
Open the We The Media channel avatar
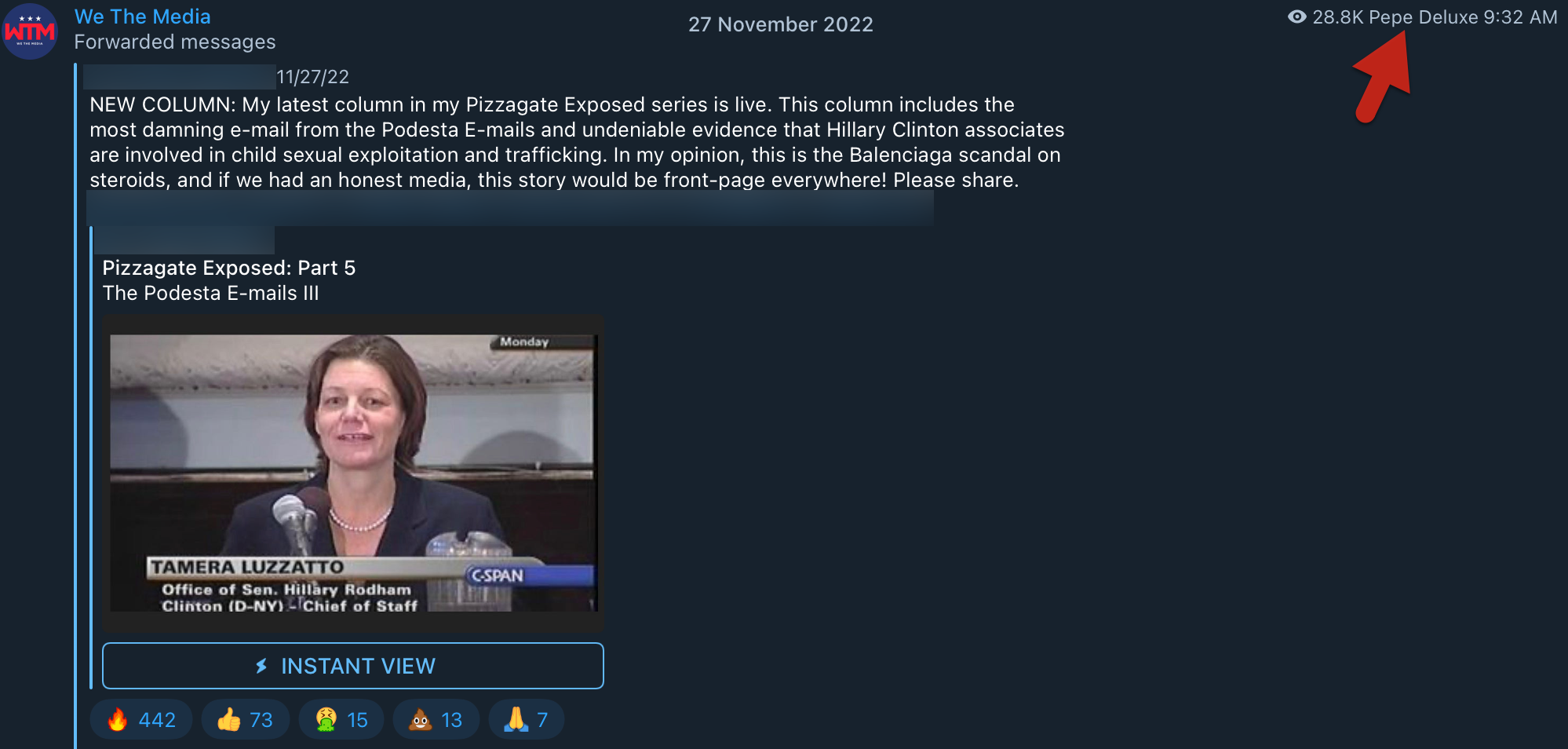coord(30,31)
